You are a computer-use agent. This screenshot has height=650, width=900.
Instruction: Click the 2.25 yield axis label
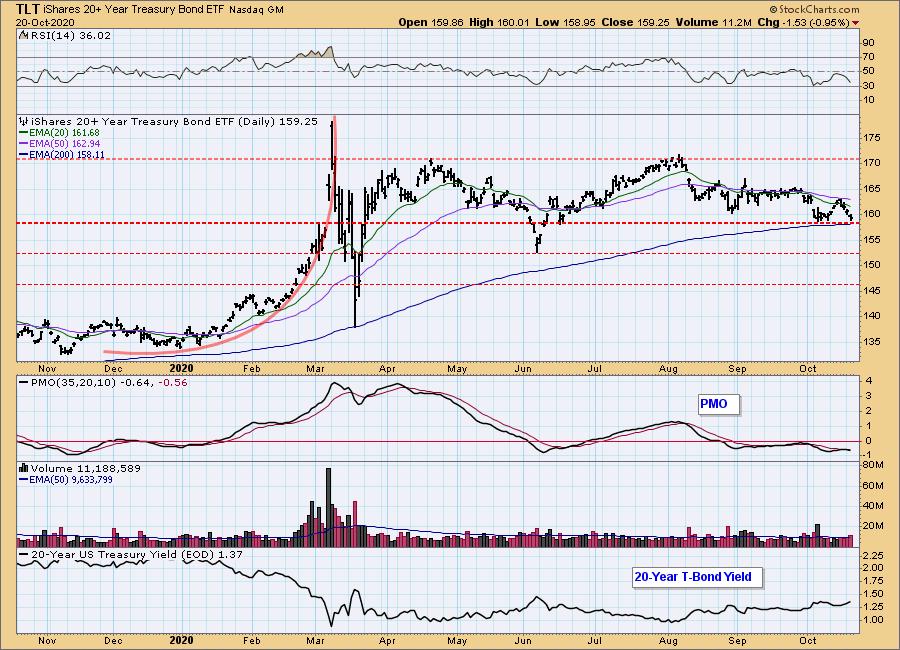tap(872, 555)
